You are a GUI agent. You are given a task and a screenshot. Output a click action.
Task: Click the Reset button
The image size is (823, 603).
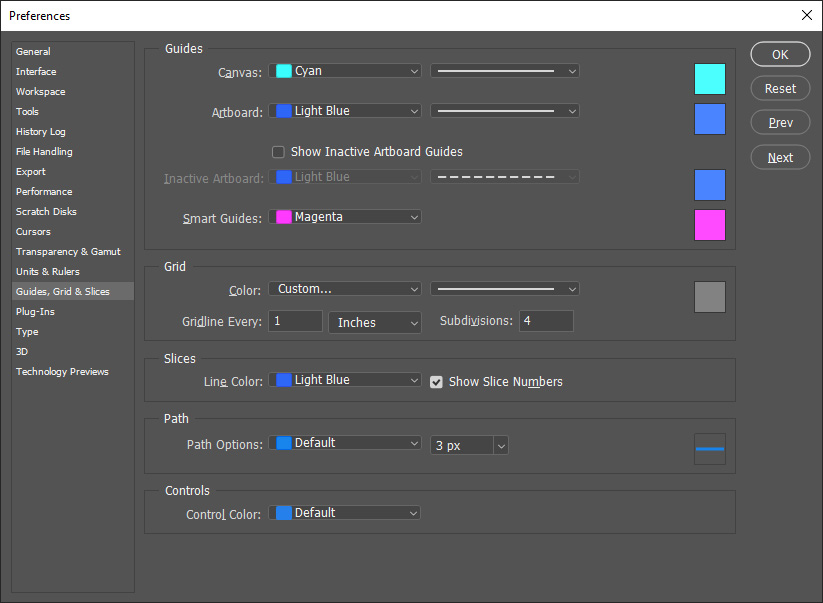(x=780, y=88)
